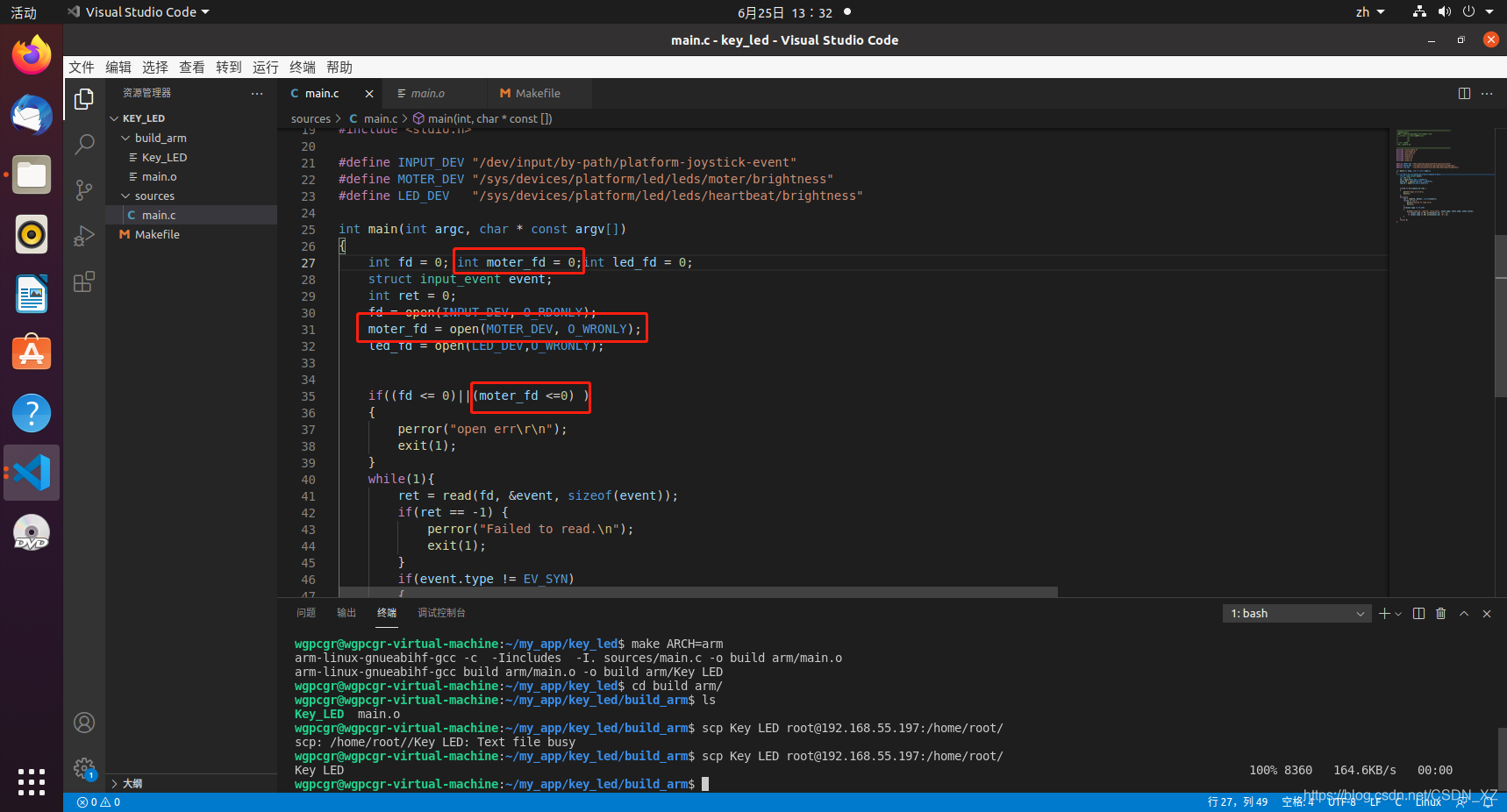Image resolution: width=1507 pixels, height=812 pixels.
Task: Switch to the 输出 panel tab
Action: [346, 613]
